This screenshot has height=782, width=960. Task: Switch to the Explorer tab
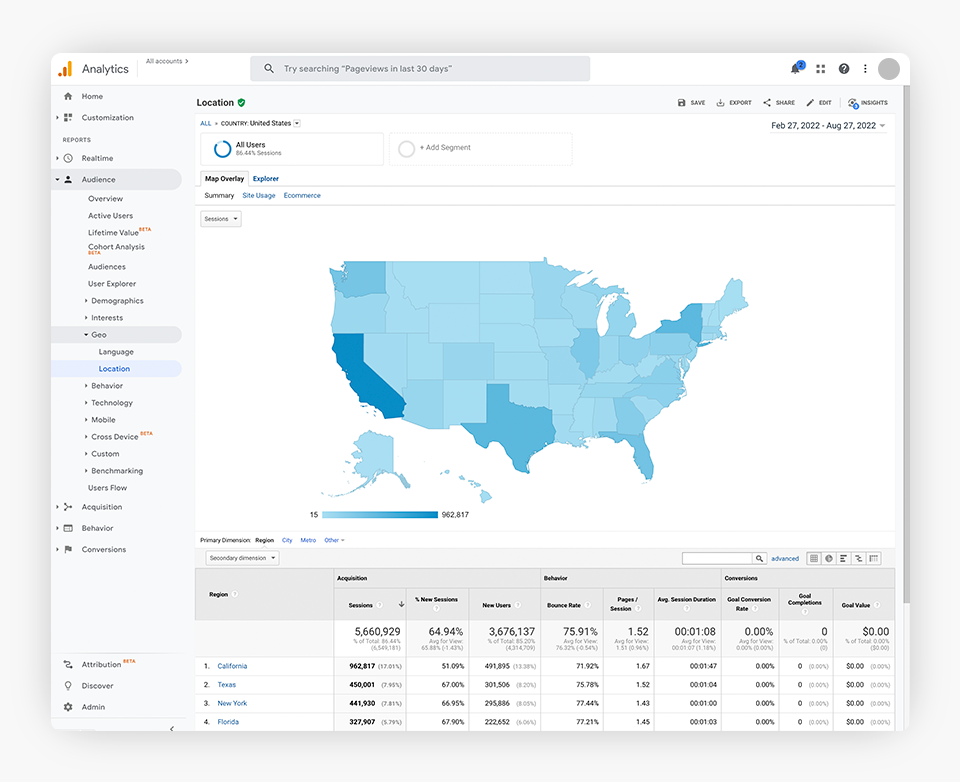(x=265, y=179)
